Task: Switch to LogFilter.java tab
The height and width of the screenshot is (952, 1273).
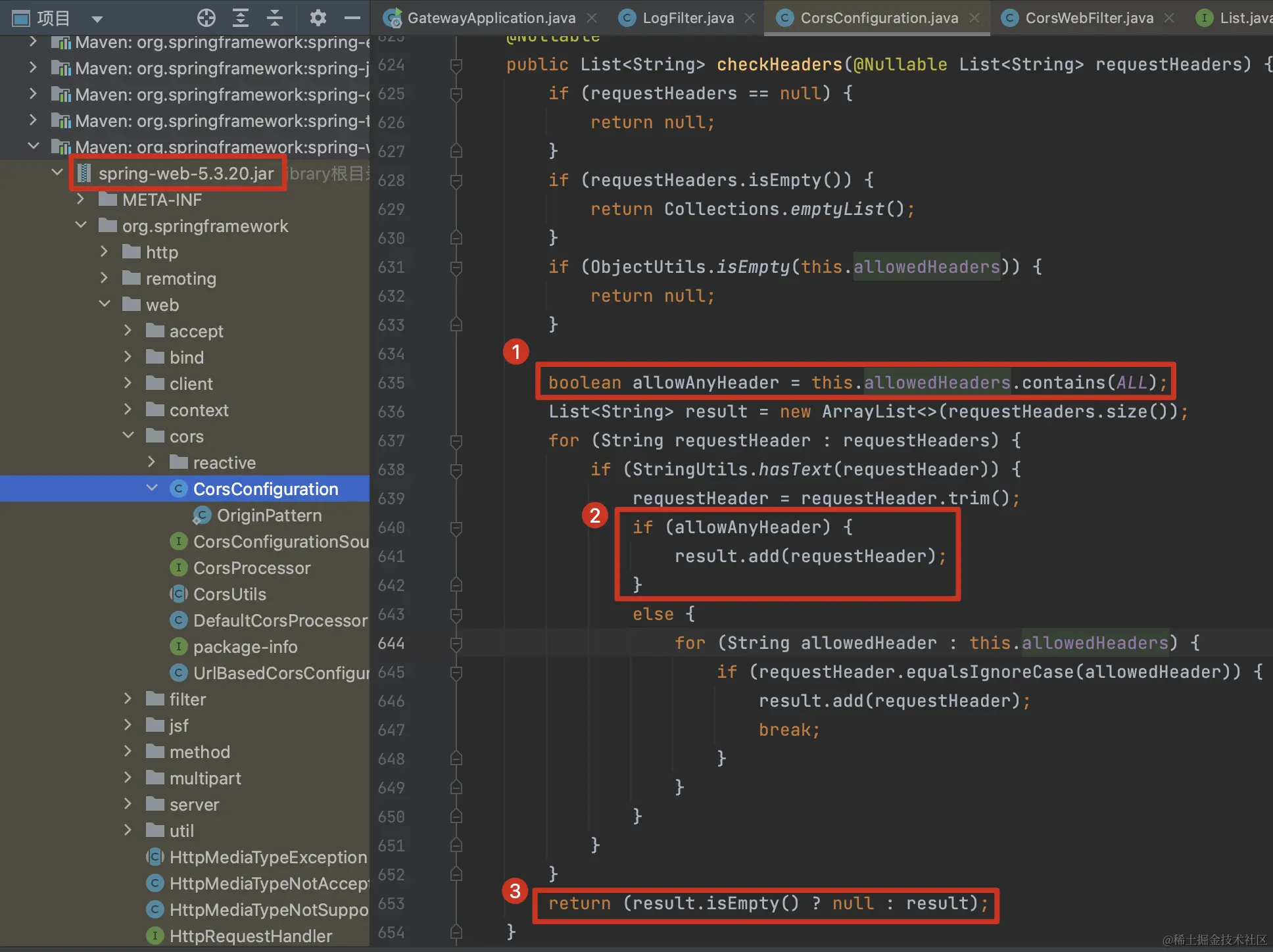Action: click(688, 18)
